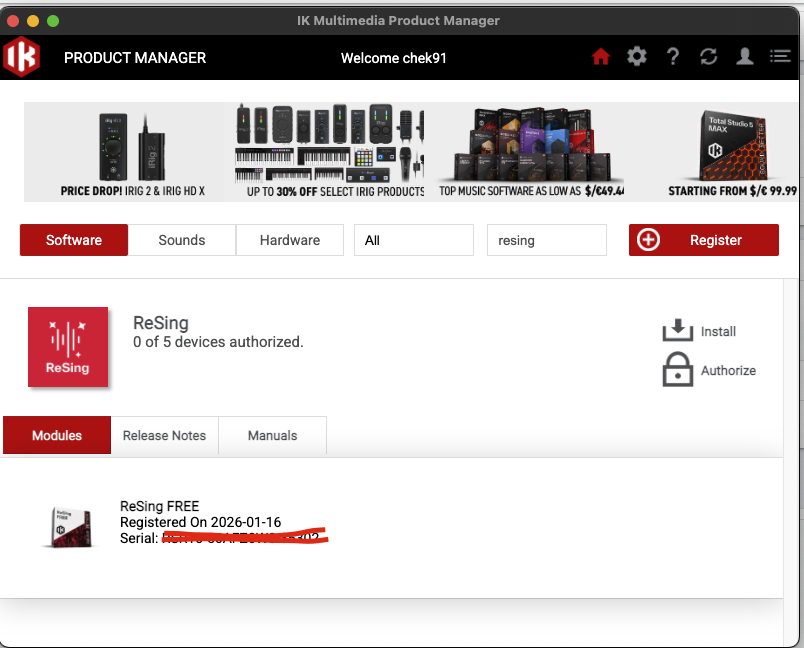Switch to the Sounds tab
The width and height of the screenshot is (804, 648).
point(182,240)
